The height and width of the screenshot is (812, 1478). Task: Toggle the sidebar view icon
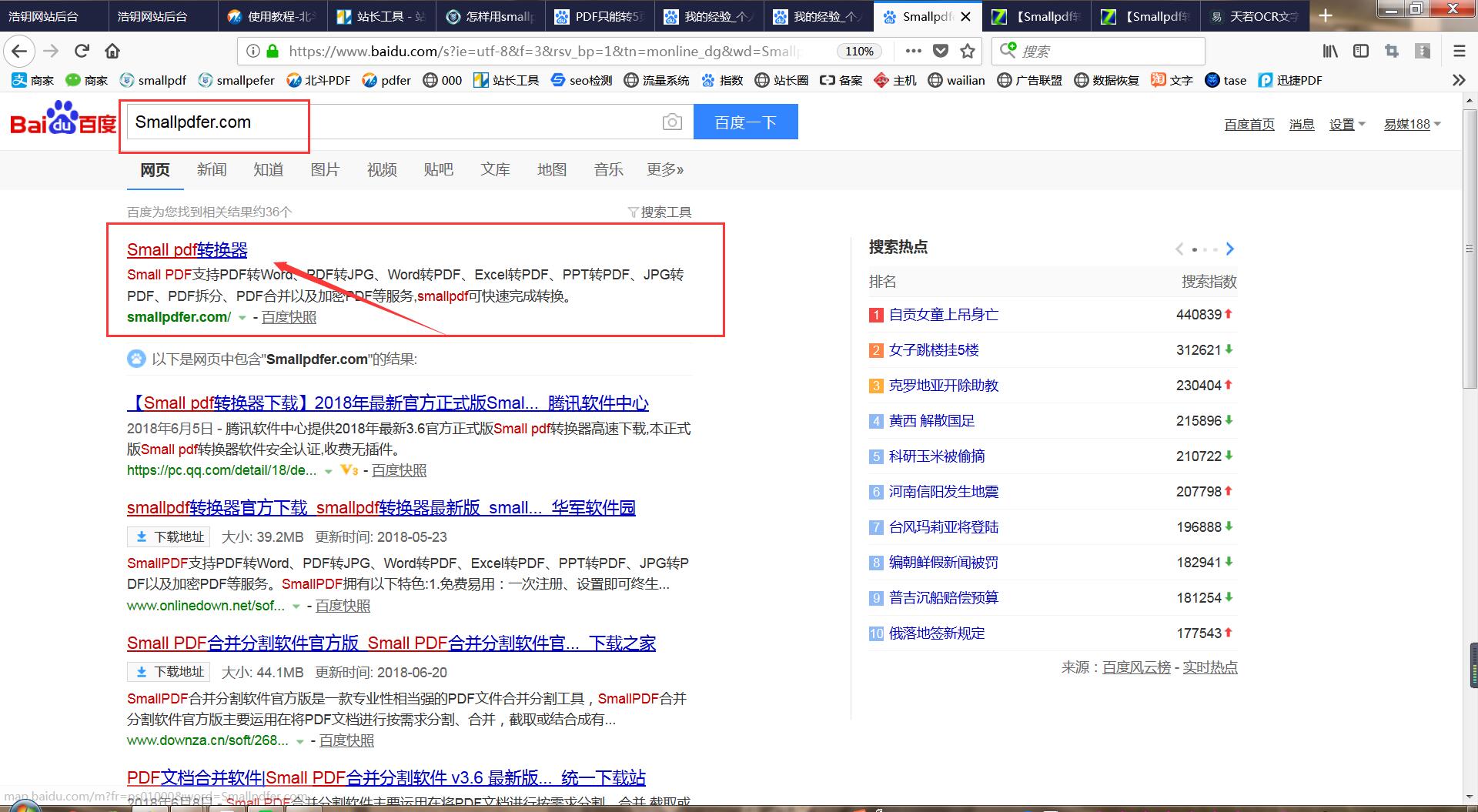[x=1361, y=52]
